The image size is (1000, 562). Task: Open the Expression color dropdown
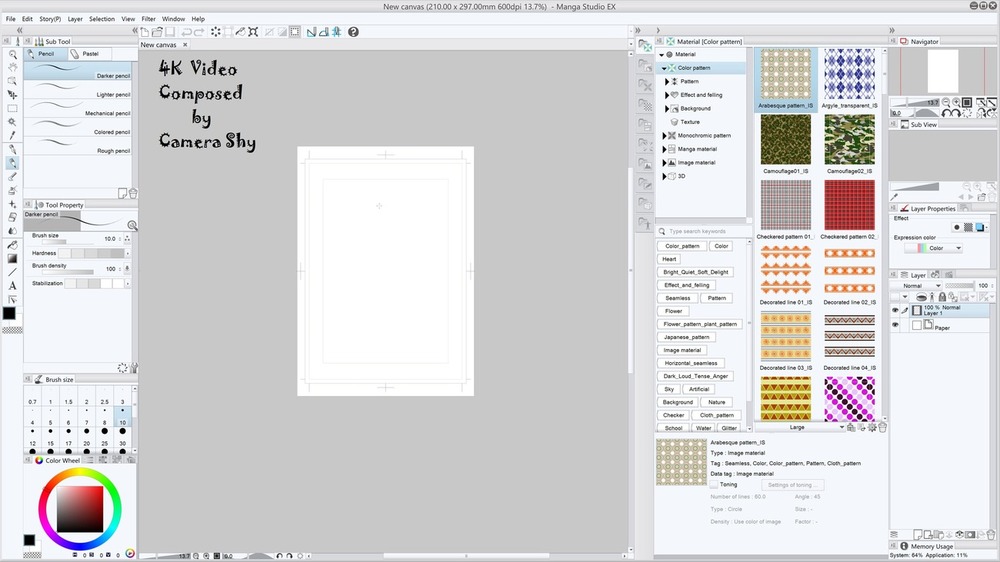934,248
